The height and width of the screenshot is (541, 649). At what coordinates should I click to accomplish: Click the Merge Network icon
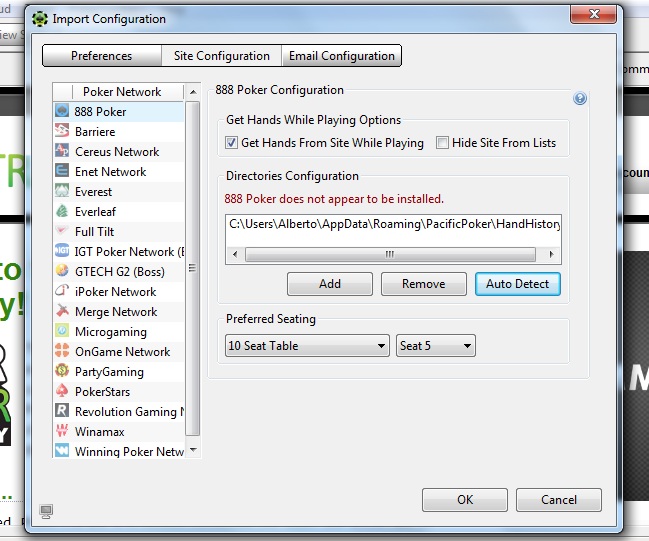pyautogui.click(x=62, y=310)
